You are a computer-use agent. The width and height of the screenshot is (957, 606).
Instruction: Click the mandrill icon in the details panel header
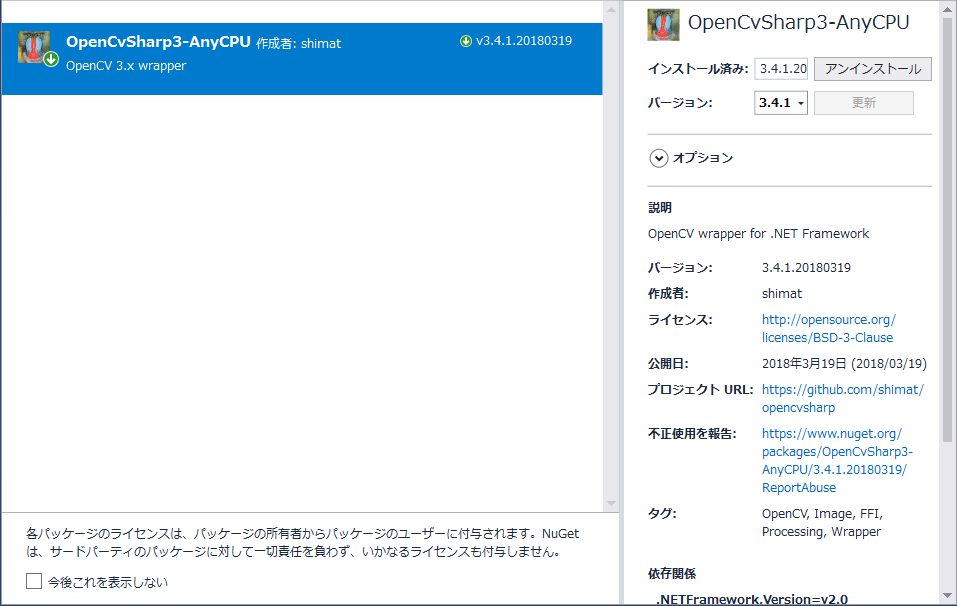click(663, 25)
